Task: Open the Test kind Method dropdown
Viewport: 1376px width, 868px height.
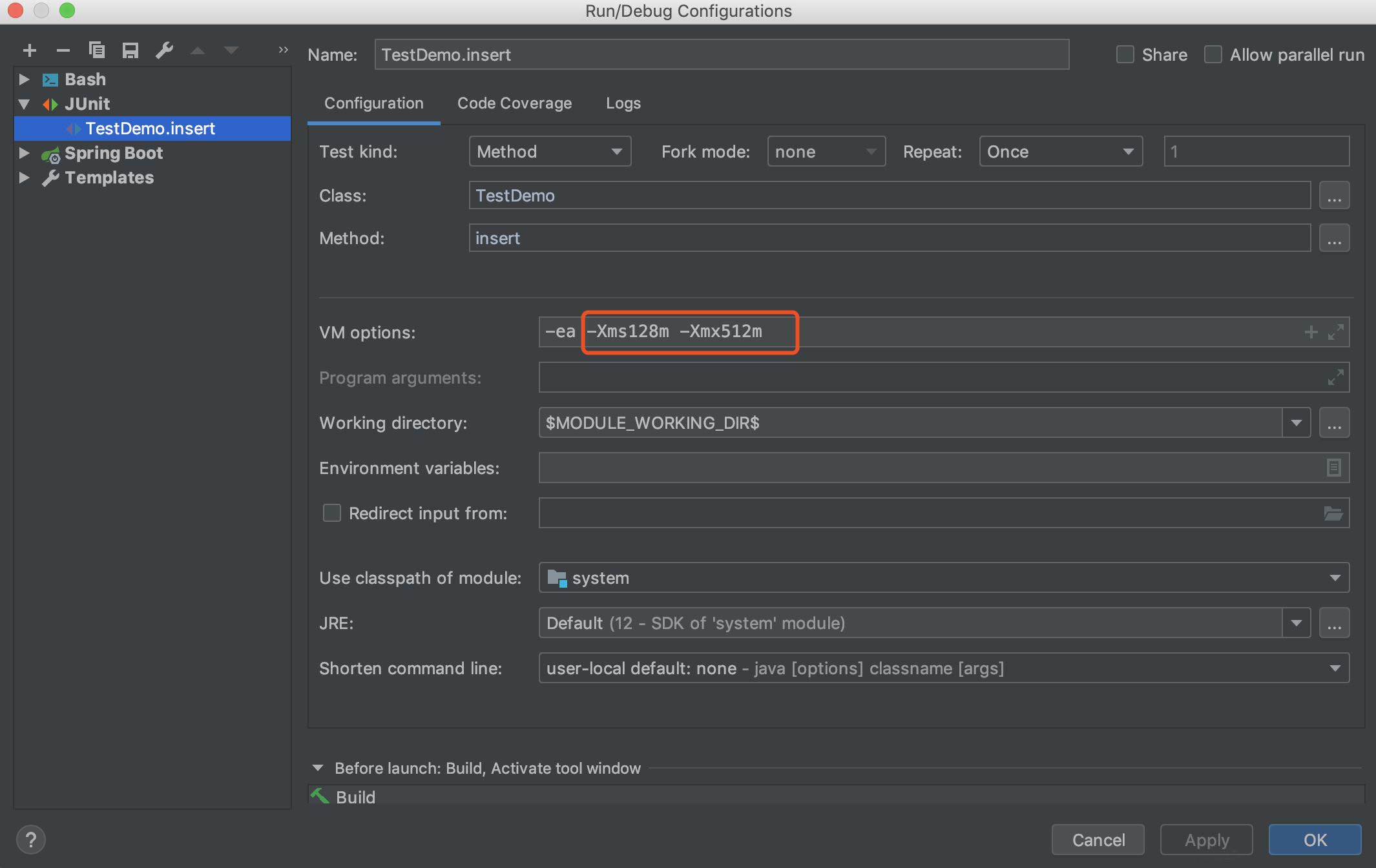Action: 550,152
